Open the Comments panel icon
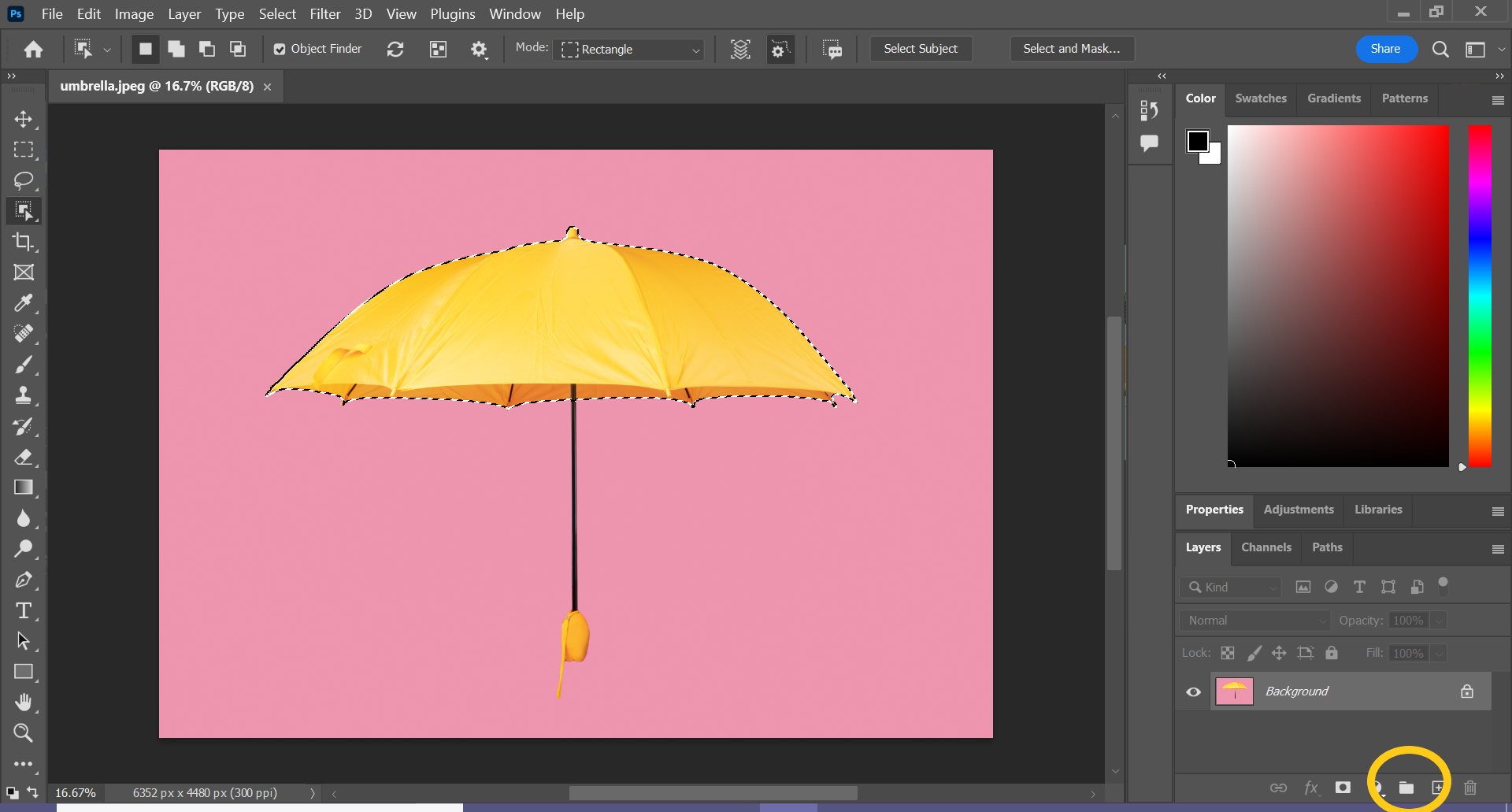Screen dimensions: 1512x812 (x=1149, y=143)
